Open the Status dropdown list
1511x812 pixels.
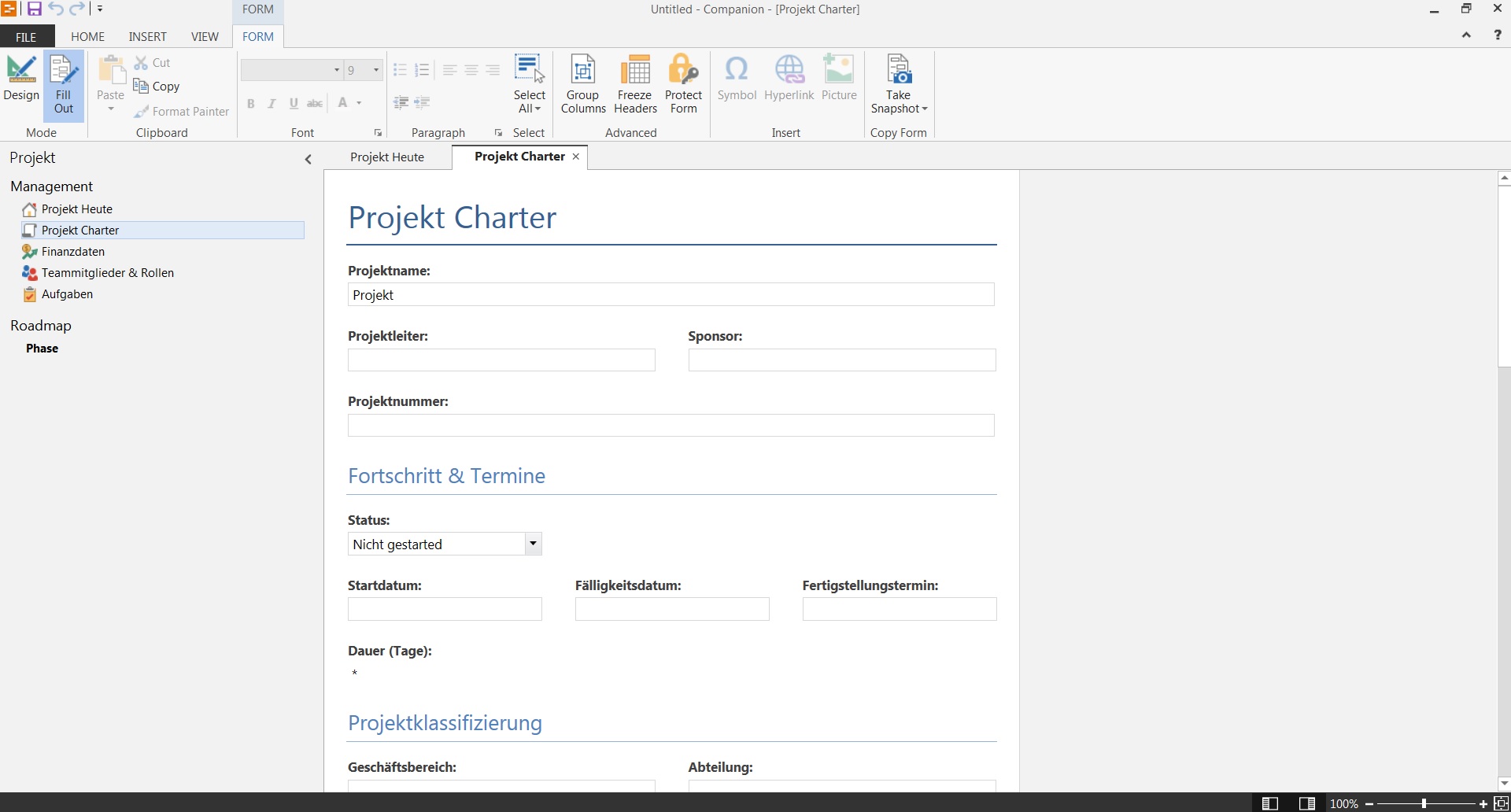click(x=533, y=544)
